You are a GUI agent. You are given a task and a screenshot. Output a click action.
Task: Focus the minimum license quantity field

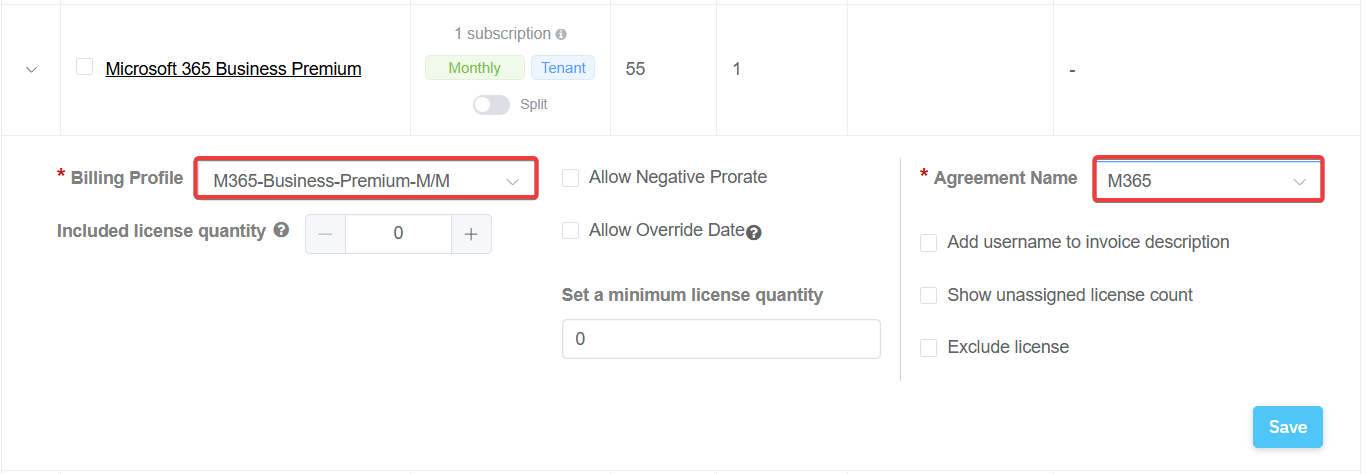pyautogui.click(x=721, y=339)
